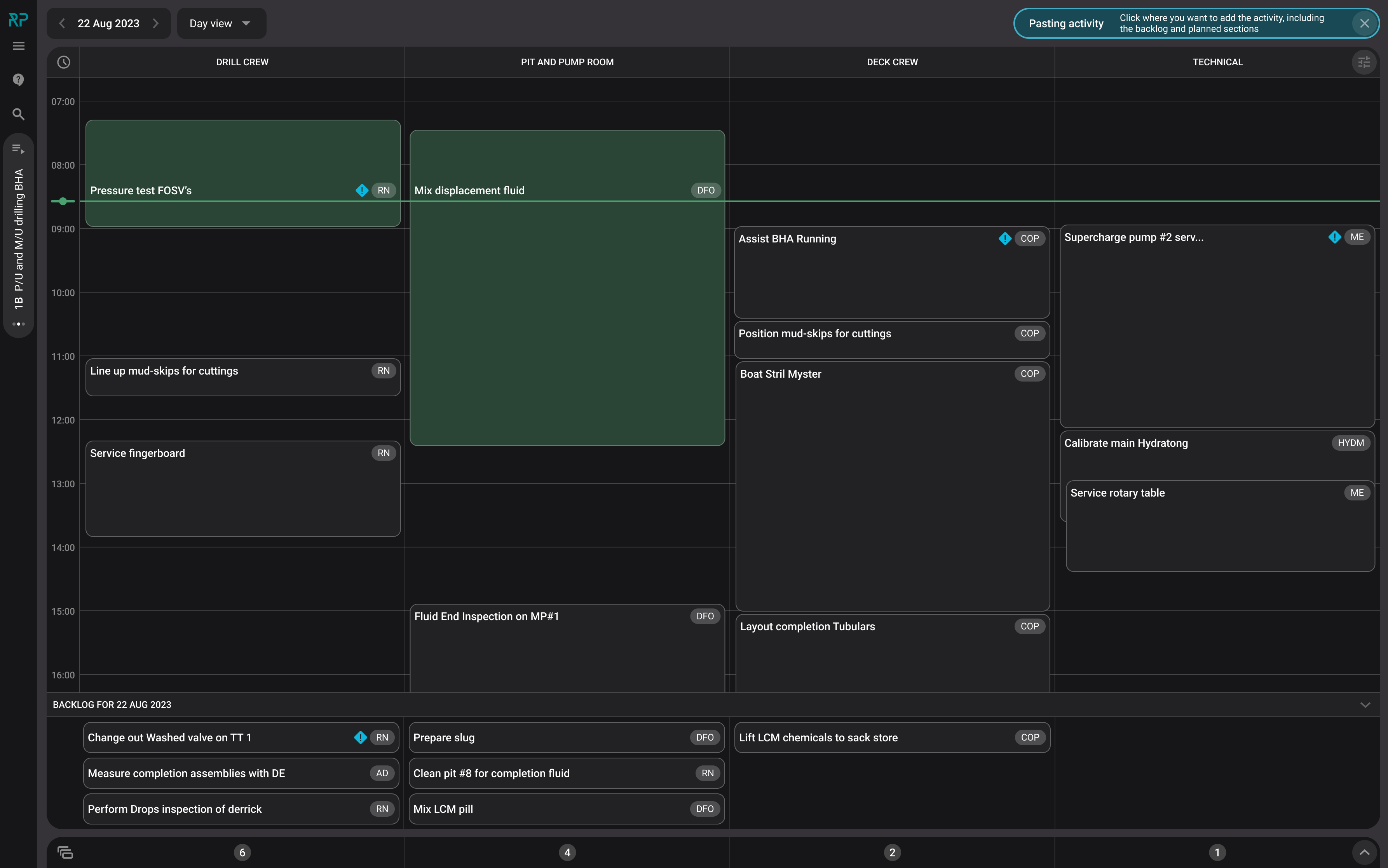Click the current time marker dot
This screenshot has height=868, width=1388.
click(63, 201)
